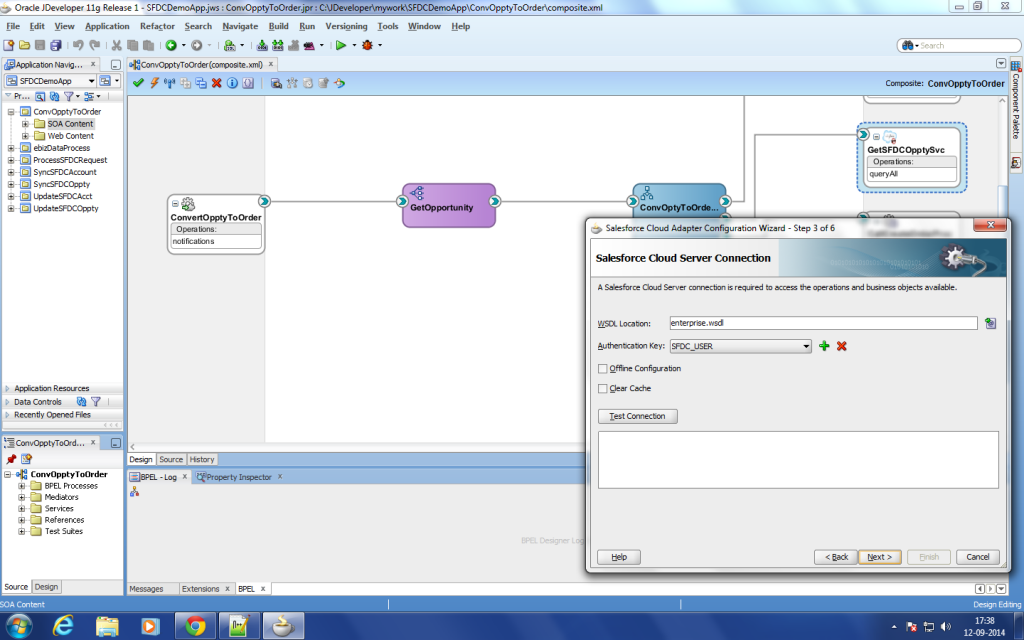Image resolution: width=1024 pixels, height=640 pixels.
Task: Click the binoculars search icon
Action: (908, 45)
